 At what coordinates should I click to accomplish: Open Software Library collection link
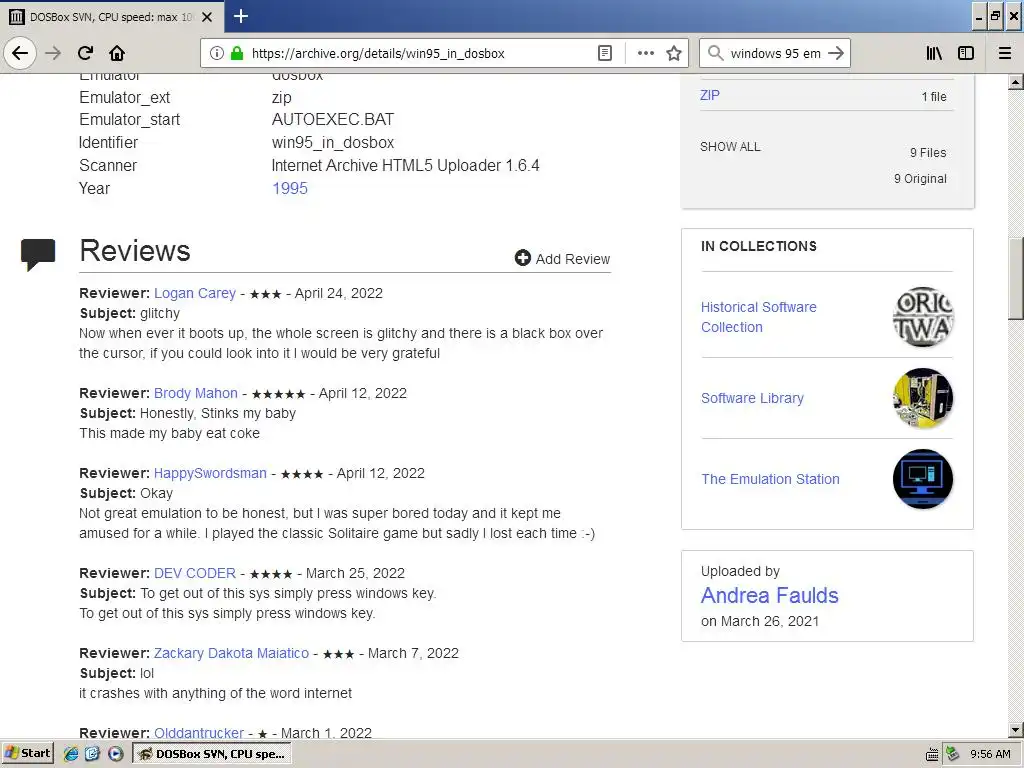[x=752, y=398]
